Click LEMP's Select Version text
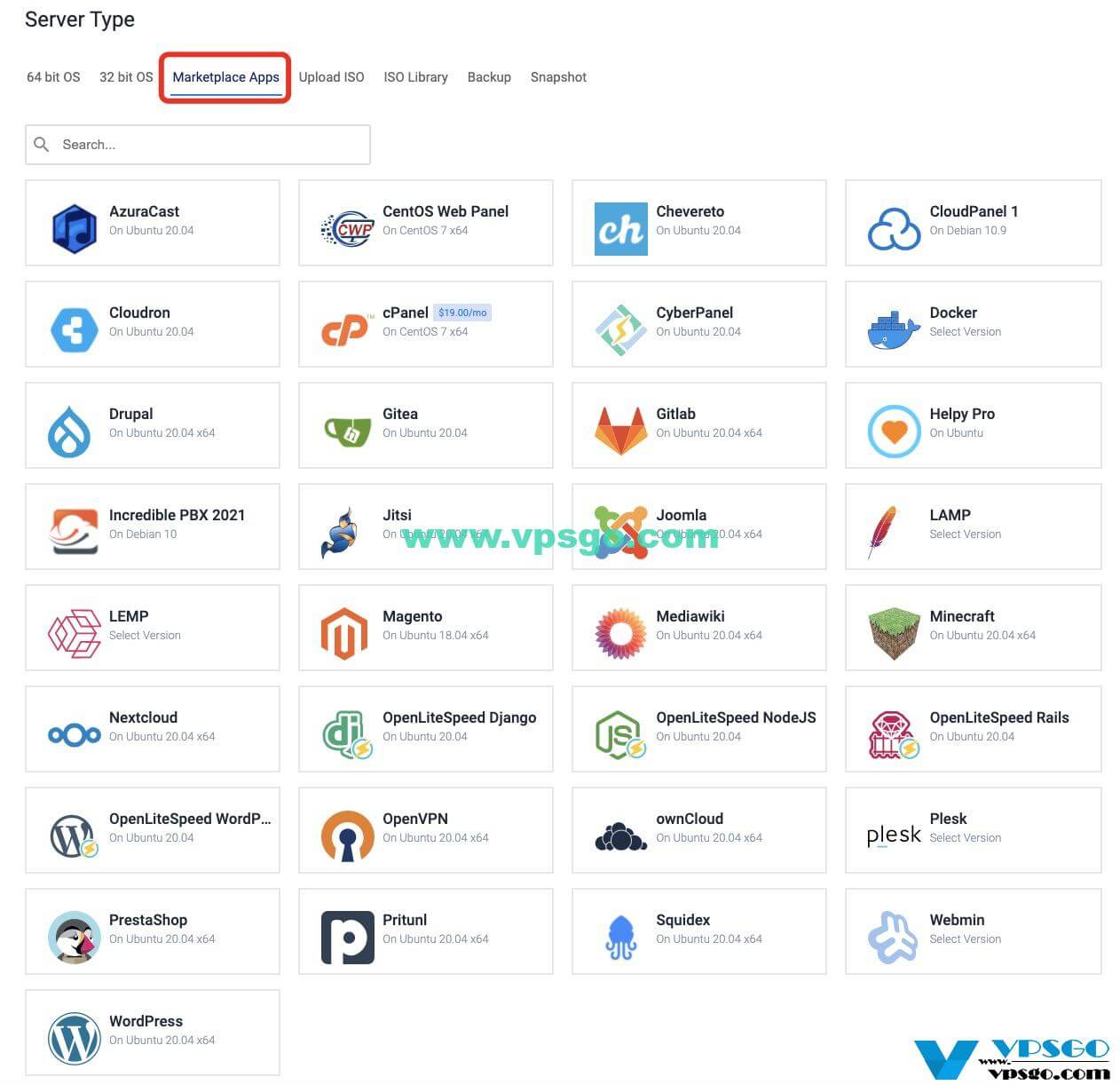This screenshot has height=1085, width=1120. click(x=145, y=635)
